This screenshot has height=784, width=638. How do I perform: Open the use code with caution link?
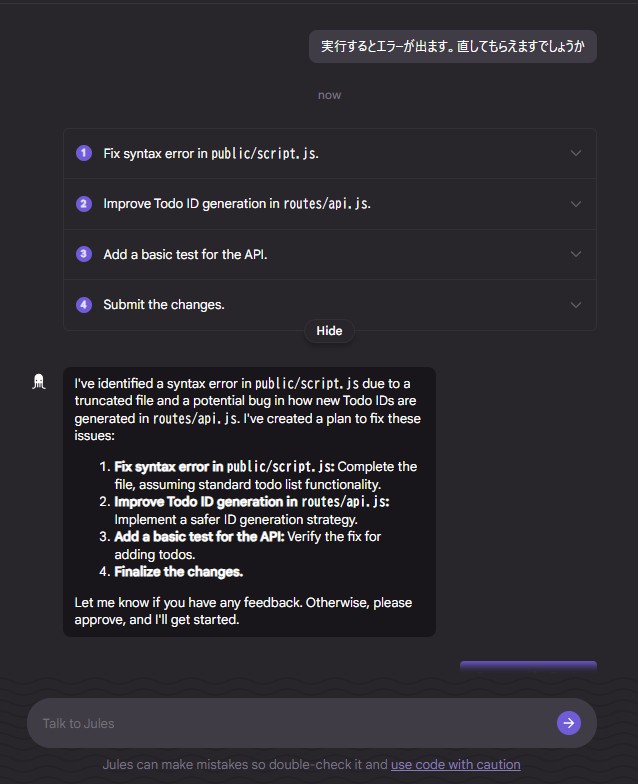[x=455, y=765]
